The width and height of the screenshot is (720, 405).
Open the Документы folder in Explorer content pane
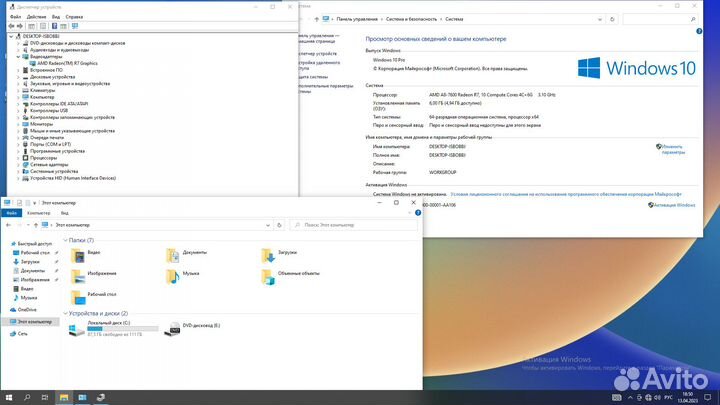point(187,255)
